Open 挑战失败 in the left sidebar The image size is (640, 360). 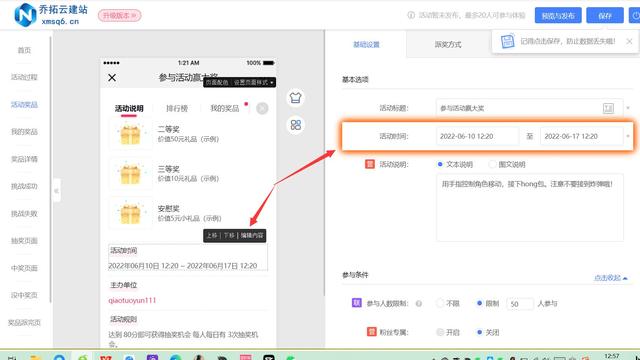(24, 213)
